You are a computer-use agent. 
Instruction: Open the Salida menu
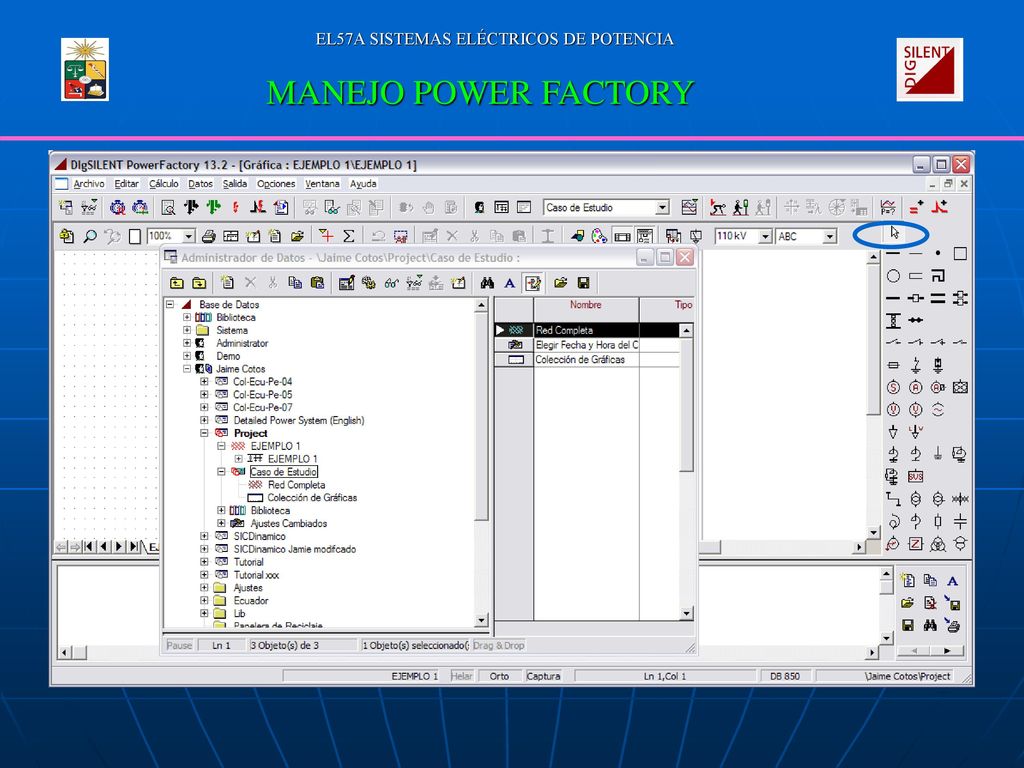coord(235,184)
